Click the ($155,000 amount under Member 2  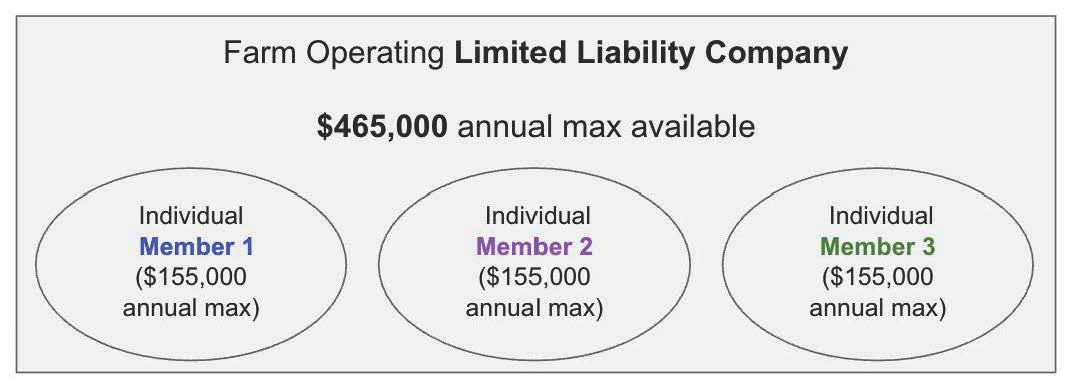click(534, 278)
